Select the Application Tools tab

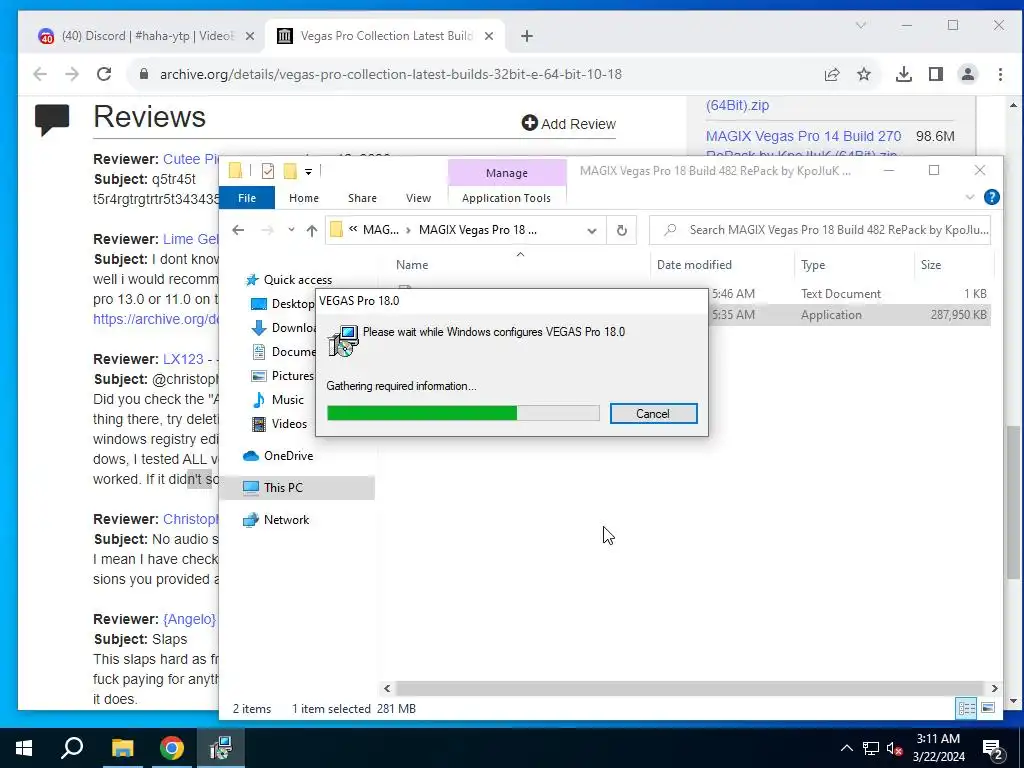pyautogui.click(x=506, y=198)
